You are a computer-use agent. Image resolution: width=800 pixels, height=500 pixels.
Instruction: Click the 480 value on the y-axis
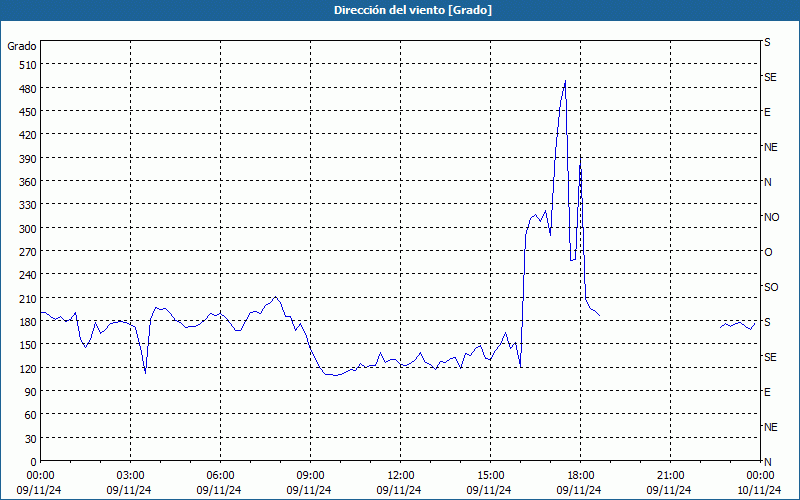pos(29,89)
